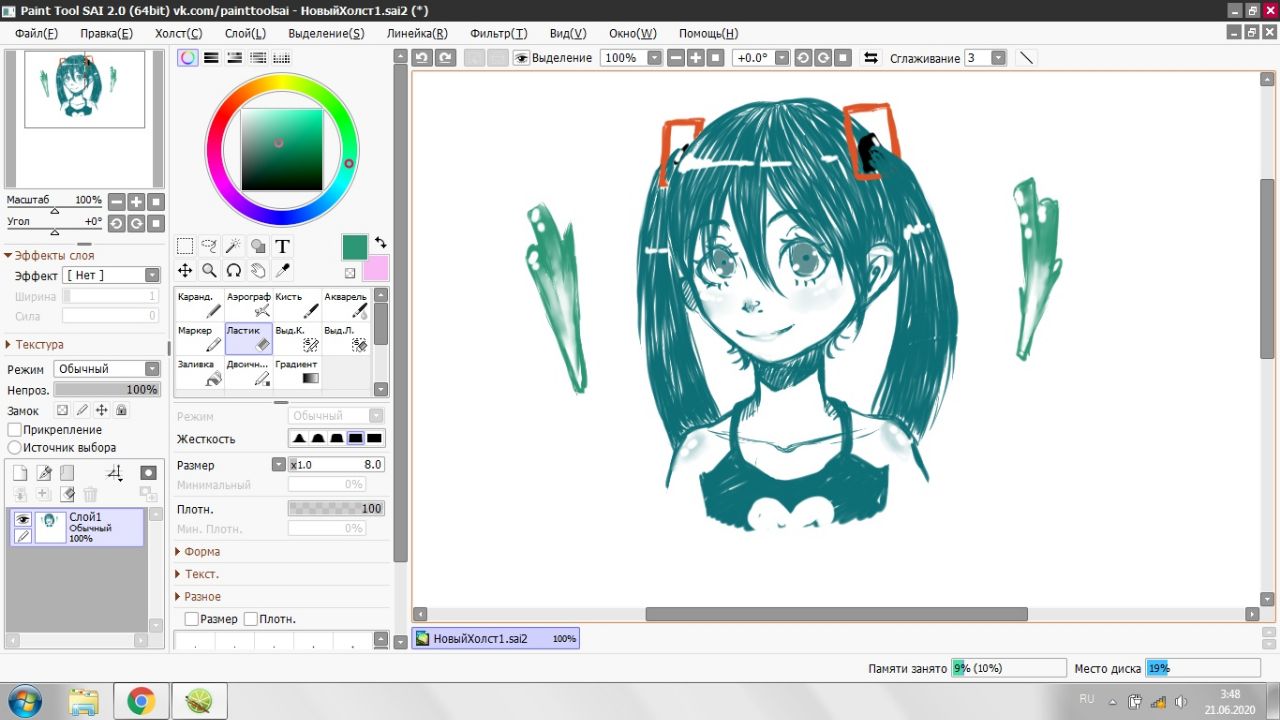The width and height of the screenshot is (1280, 720).
Task: Flip view horizontally with arrows icon
Action: tap(871, 58)
